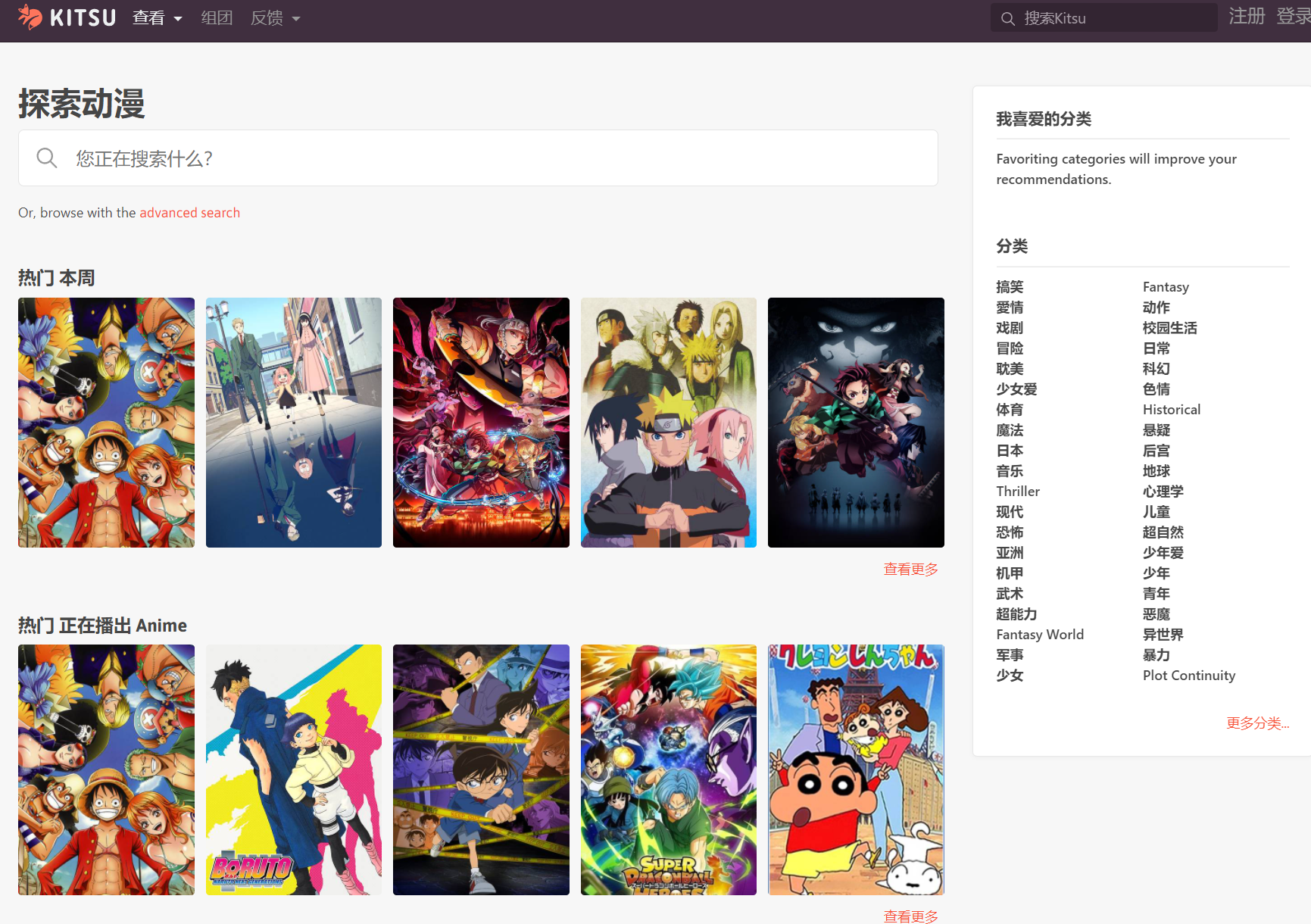1311x924 pixels.
Task: Select the 亚洲 category
Action: pos(1010,553)
